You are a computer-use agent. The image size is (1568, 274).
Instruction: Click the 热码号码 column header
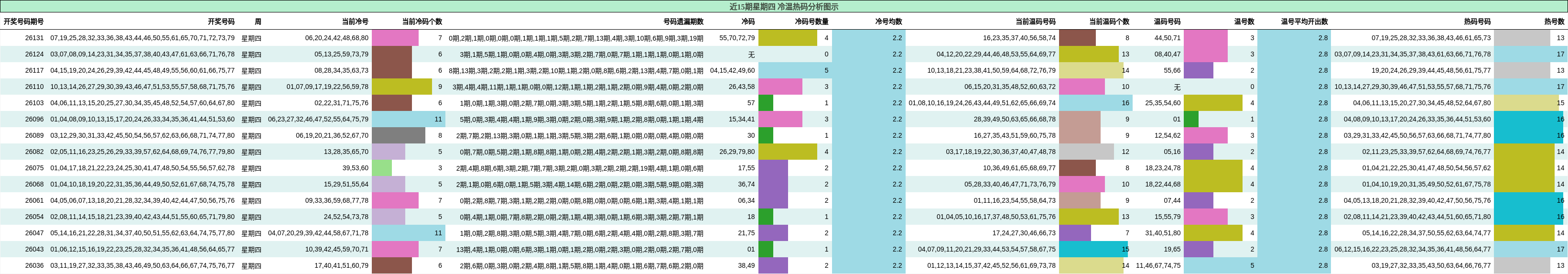click(x=1477, y=22)
